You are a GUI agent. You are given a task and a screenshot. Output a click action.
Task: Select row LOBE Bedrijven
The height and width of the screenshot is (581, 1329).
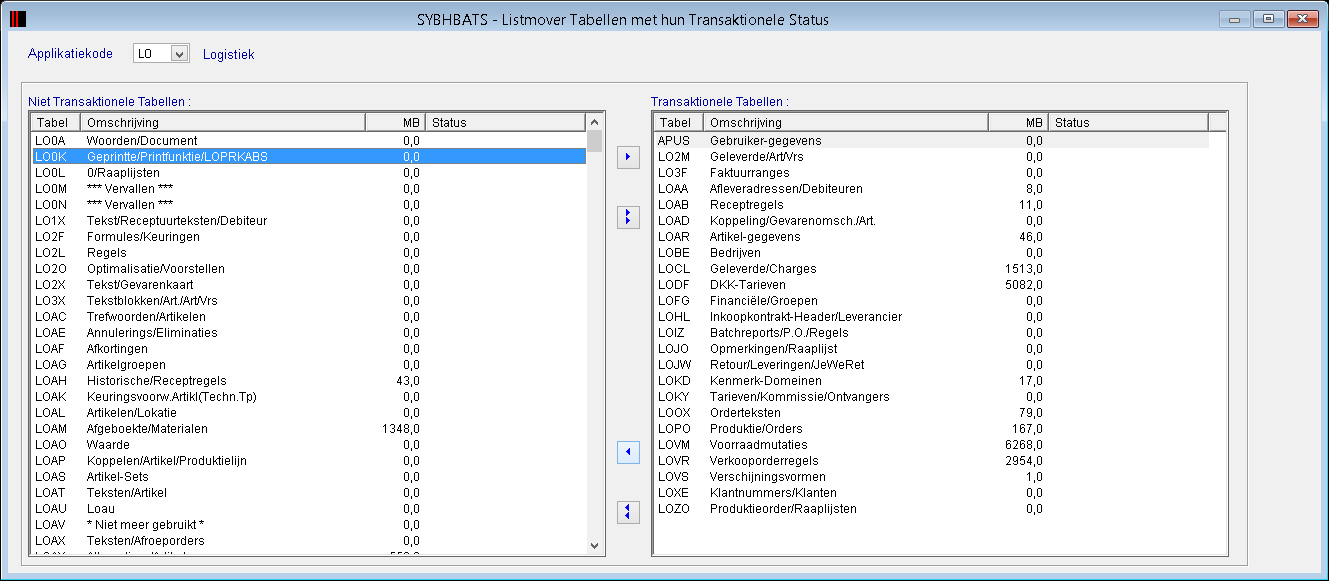[x=931, y=252]
